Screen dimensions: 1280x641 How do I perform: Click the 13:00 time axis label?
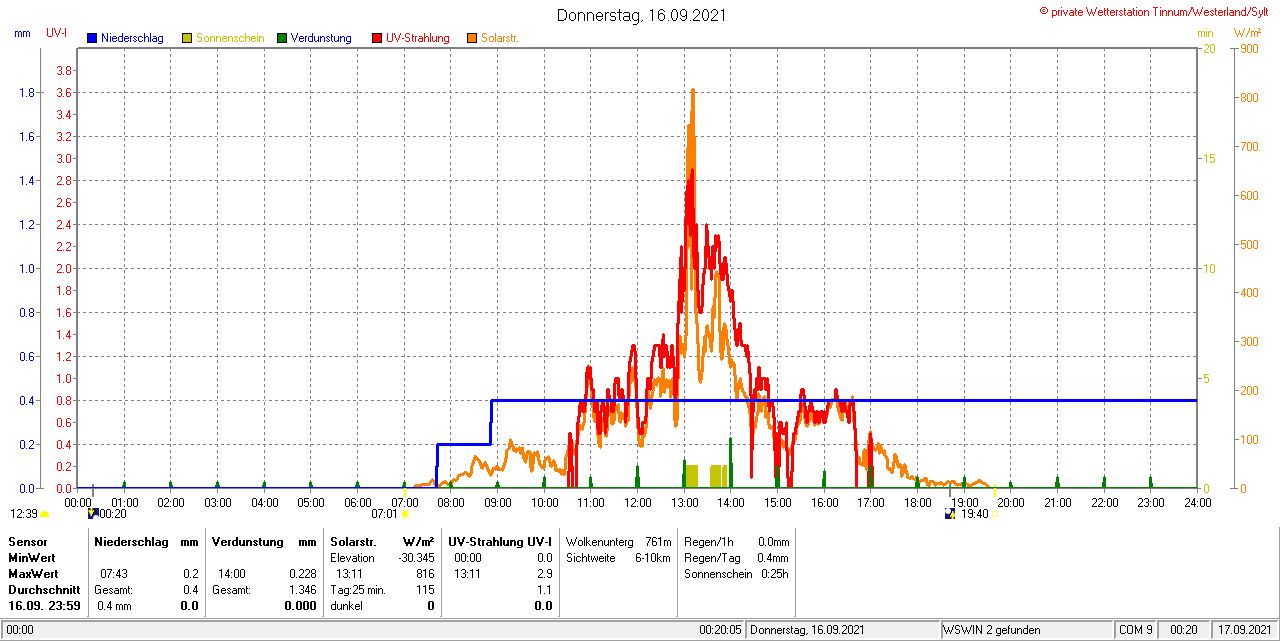pyautogui.click(x=684, y=502)
